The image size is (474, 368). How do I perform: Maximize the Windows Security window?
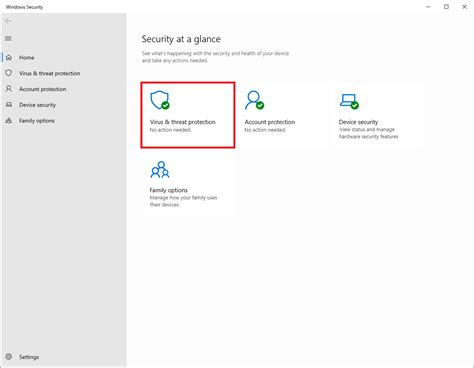pyautogui.click(x=446, y=7)
